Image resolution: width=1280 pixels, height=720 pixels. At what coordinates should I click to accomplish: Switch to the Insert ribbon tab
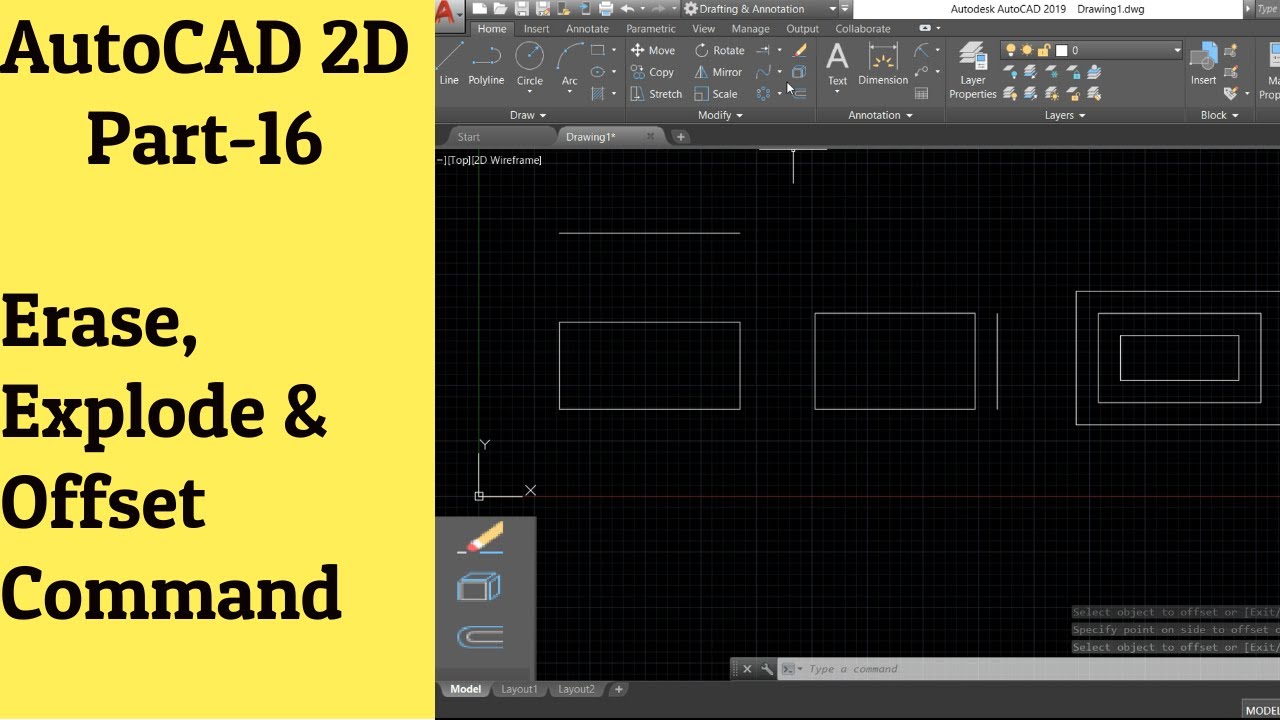pyautogui.click(x=537, y=29)
